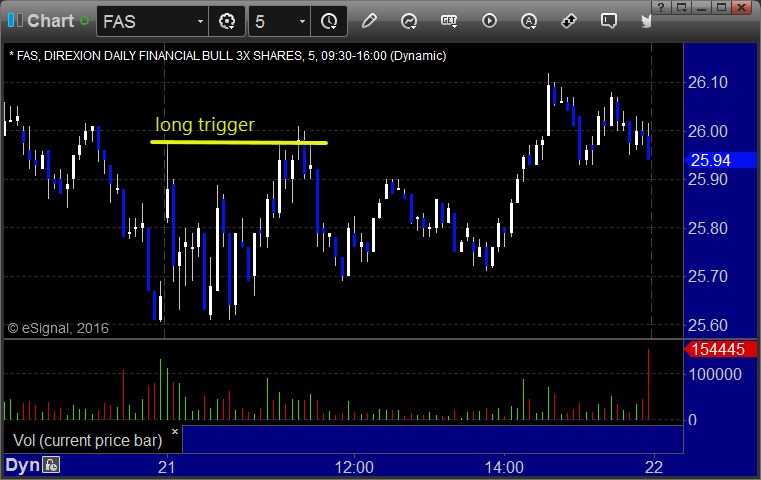The width and height of the screenshot is (761, 480).
Task: Open the FAS symbol dropdown arrow
Action: (x=200, y=21)
